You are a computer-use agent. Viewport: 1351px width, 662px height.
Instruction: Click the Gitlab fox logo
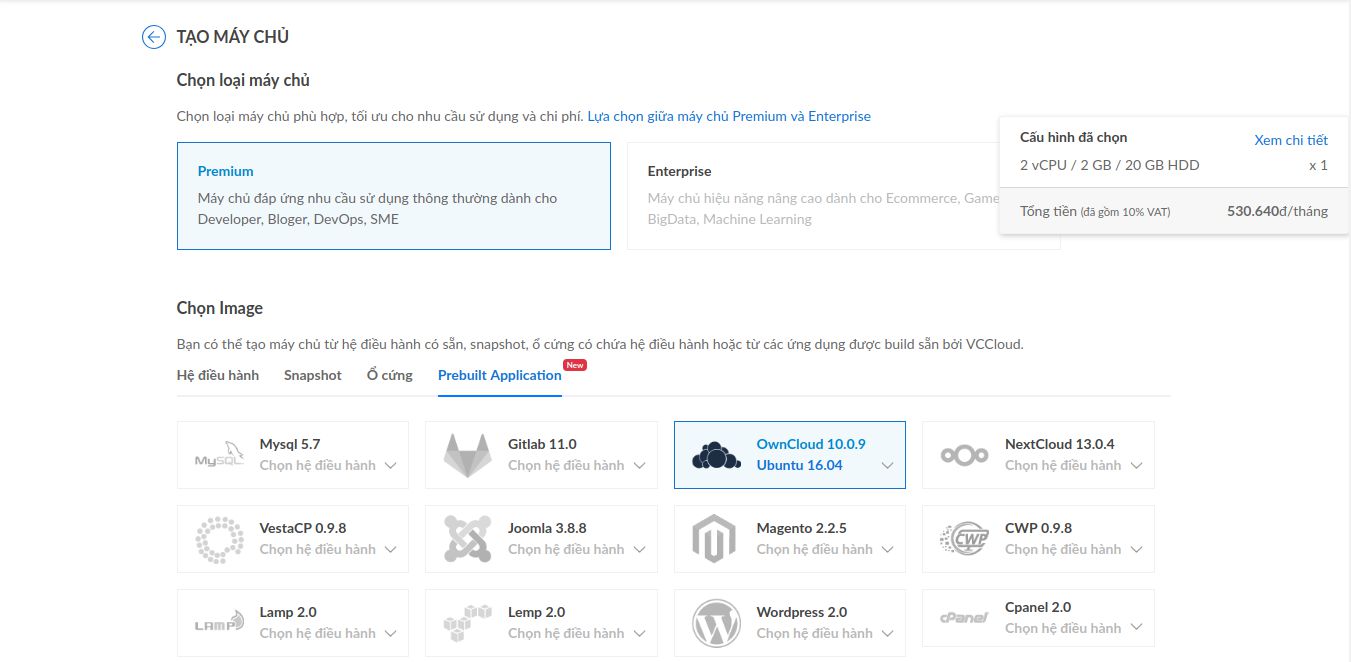pos(467,455)
